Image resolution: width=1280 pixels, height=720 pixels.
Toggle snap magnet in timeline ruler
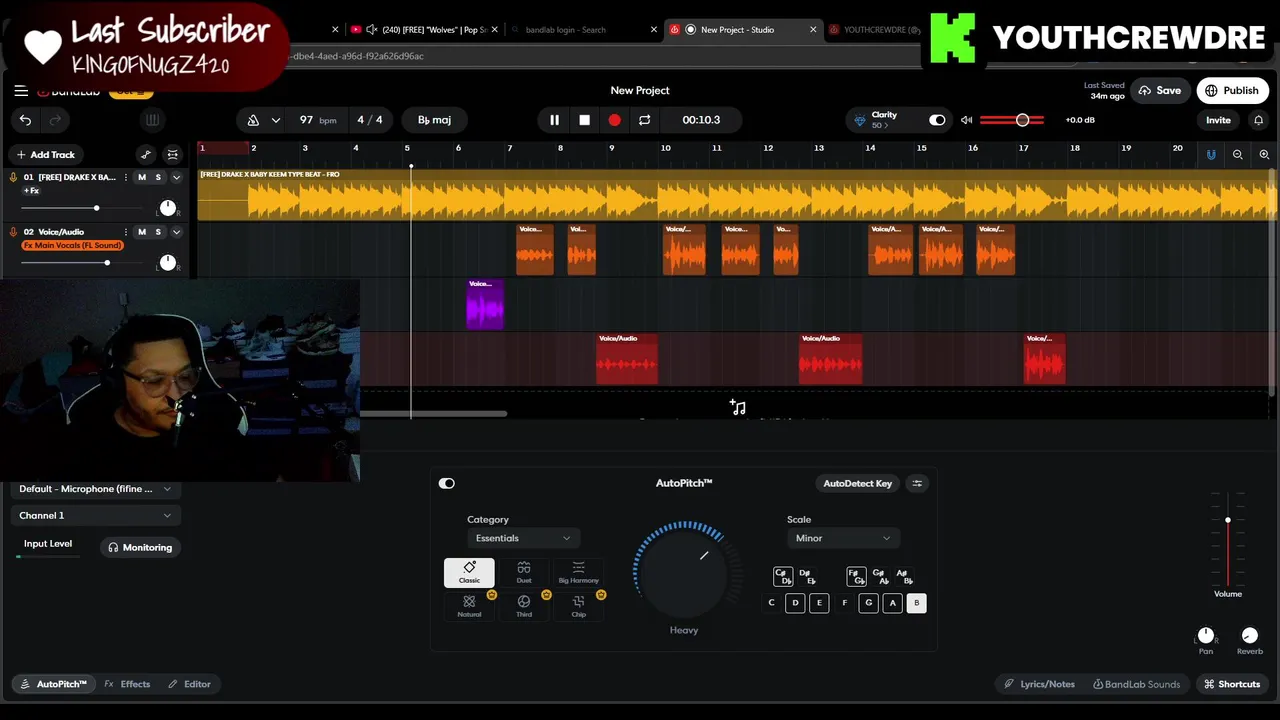point(1211,154)
